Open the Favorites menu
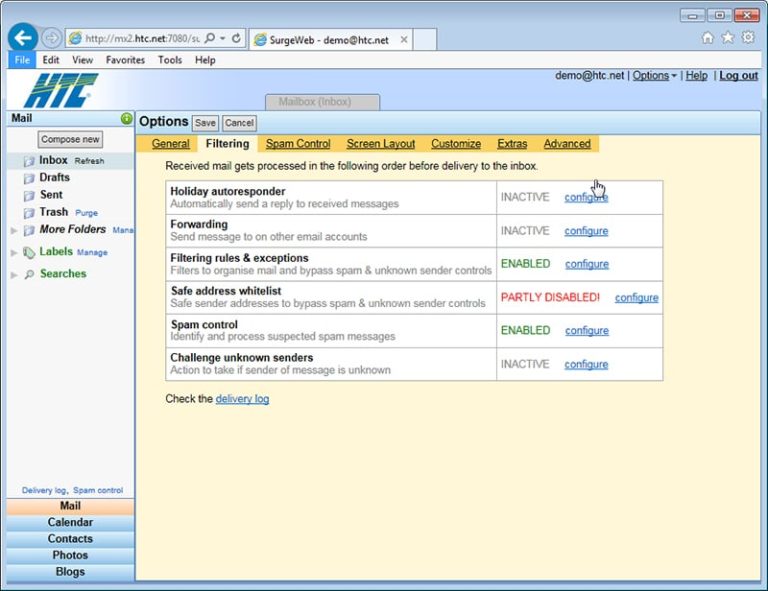The height and width of the screenshot is (591, 768). pos(125,60)
